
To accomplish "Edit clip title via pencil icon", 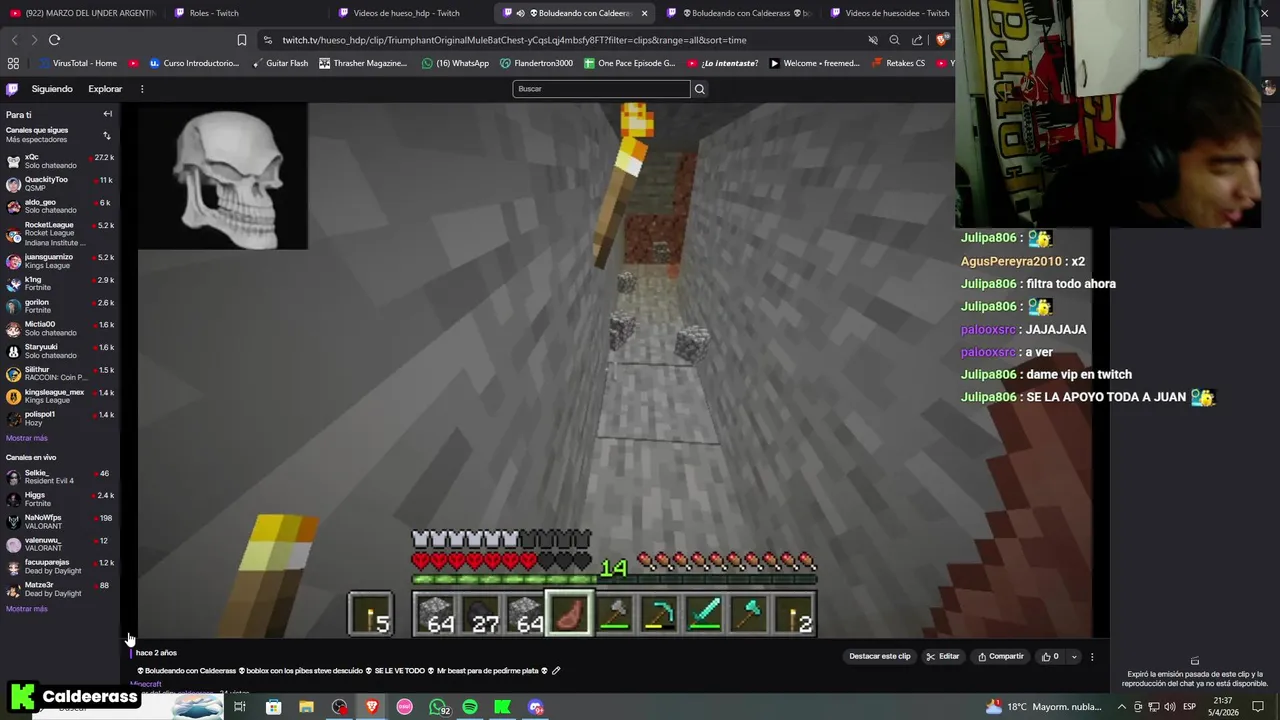I will coord(556,671).
